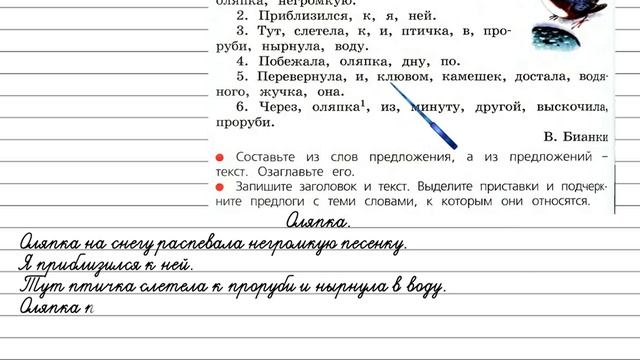Click handwritten sentence "Я приблизился к ней."
Image resolution: width=640 pixels, height=360 pixels.
click(106, 265)
